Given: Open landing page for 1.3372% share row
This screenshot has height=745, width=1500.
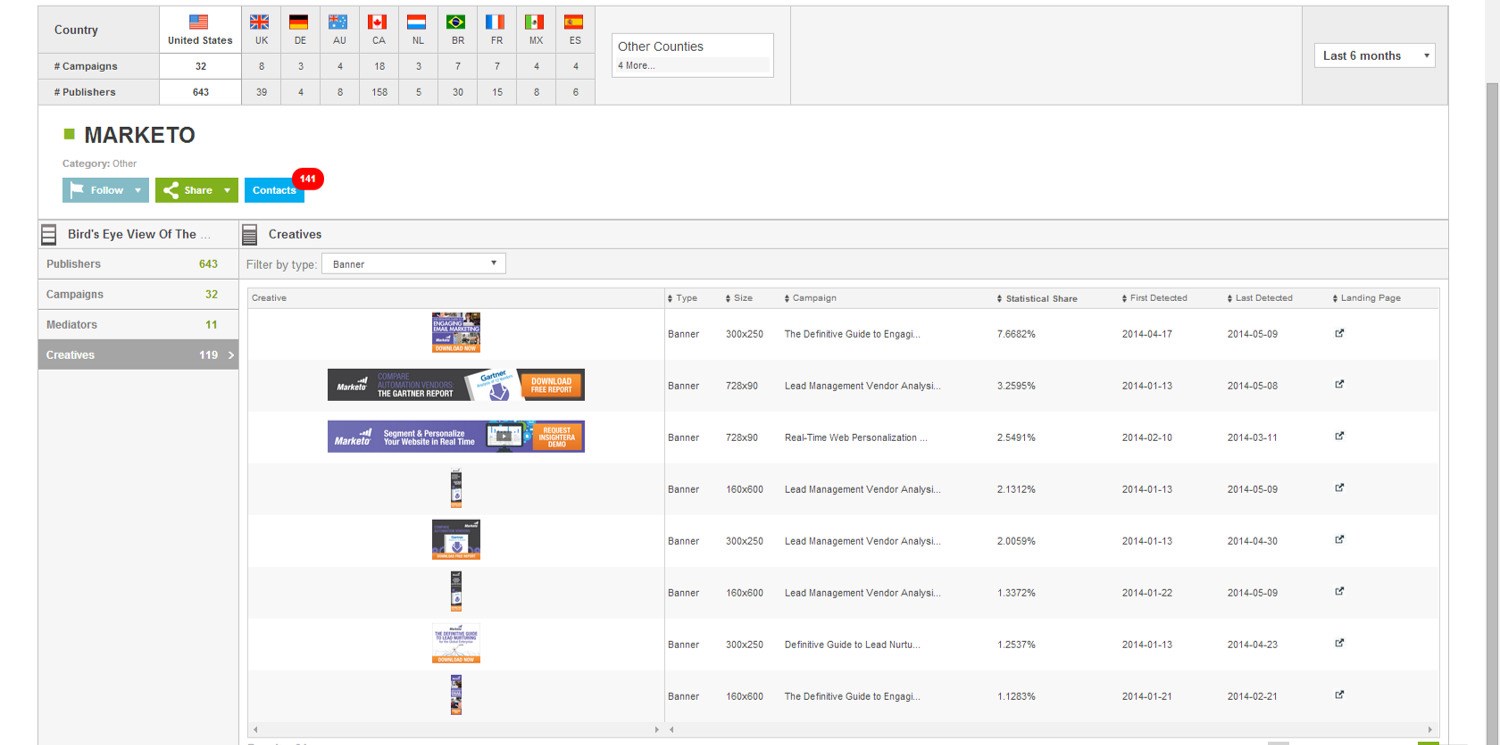Looking at the screenshot, I should (x=1340, y=591).
